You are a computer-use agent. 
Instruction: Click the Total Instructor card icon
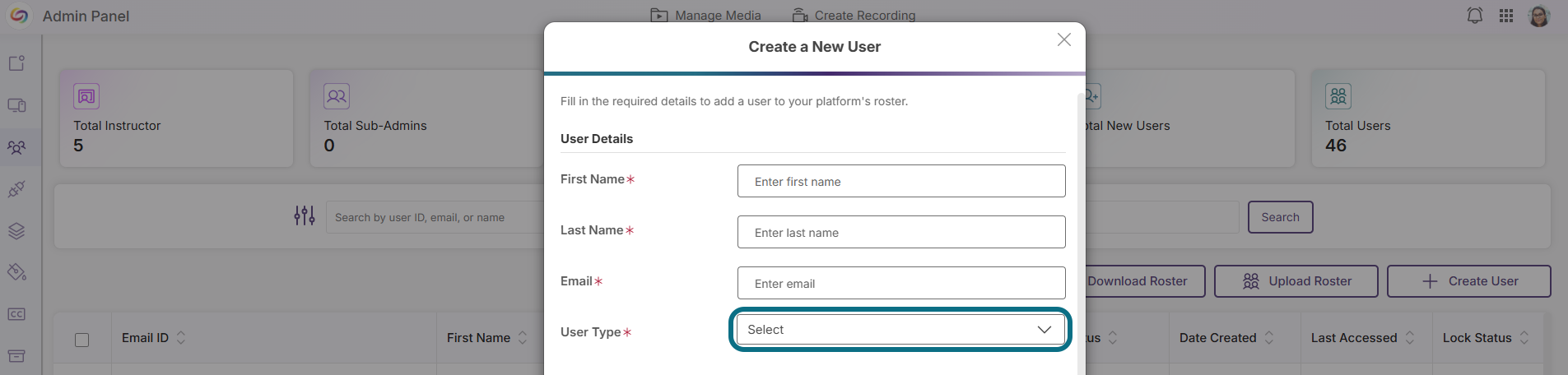(x=86, y=96)
